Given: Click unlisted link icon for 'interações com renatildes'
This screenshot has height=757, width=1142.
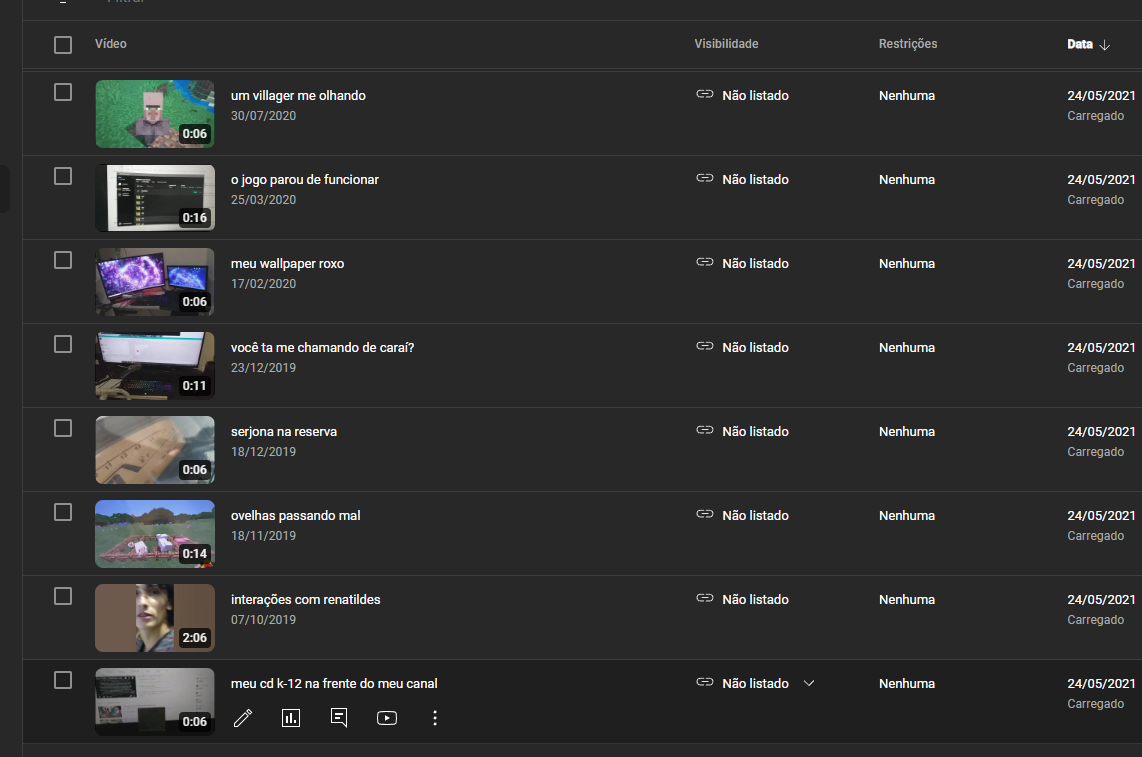Looking at the screenshot, I should (x=704, y=598).
